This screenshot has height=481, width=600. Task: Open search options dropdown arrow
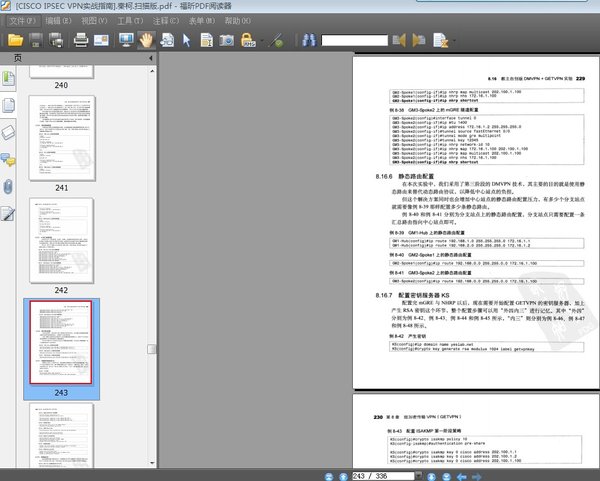click(x=454, y=40)
